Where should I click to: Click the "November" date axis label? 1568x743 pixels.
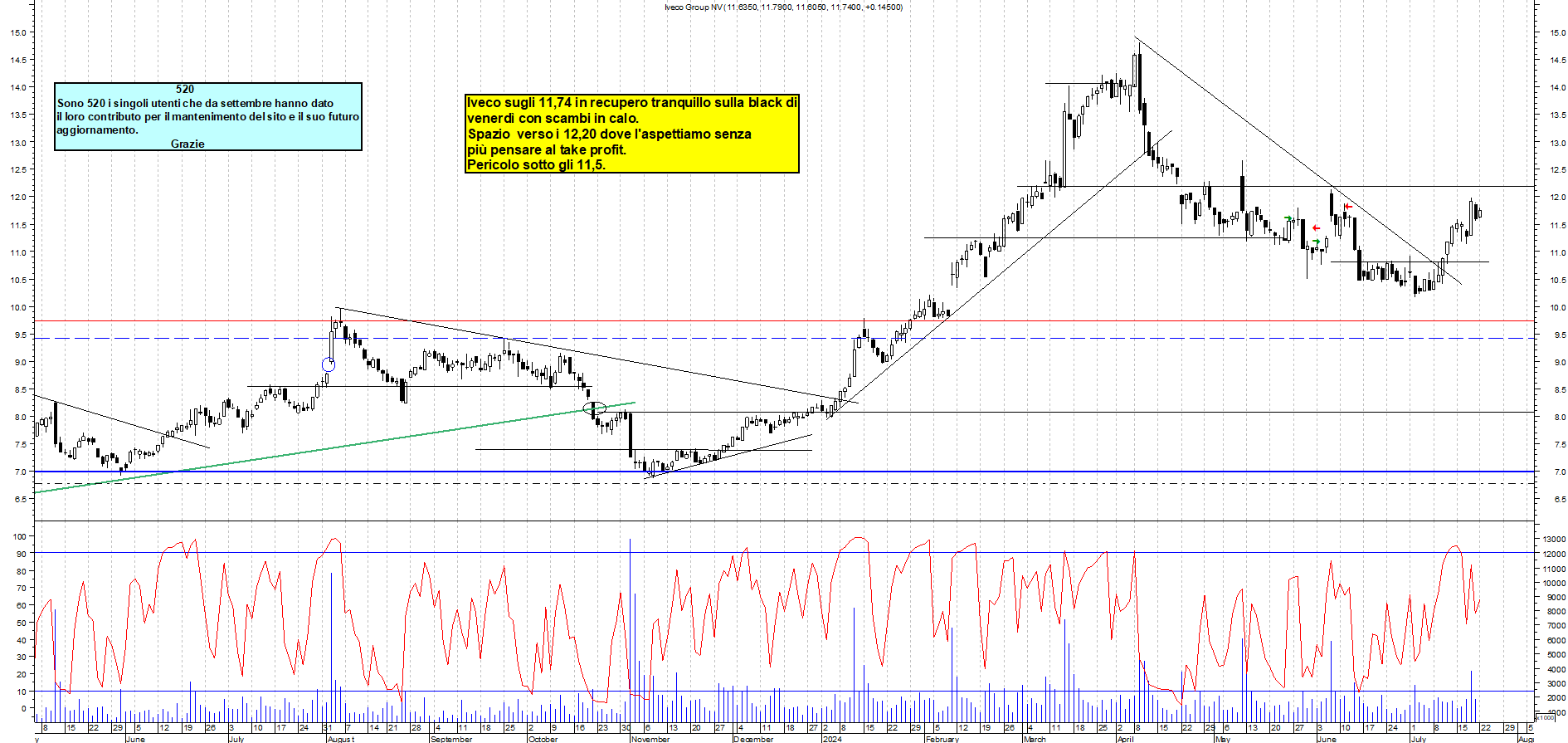pyautogui.click(x=650, y=739)
